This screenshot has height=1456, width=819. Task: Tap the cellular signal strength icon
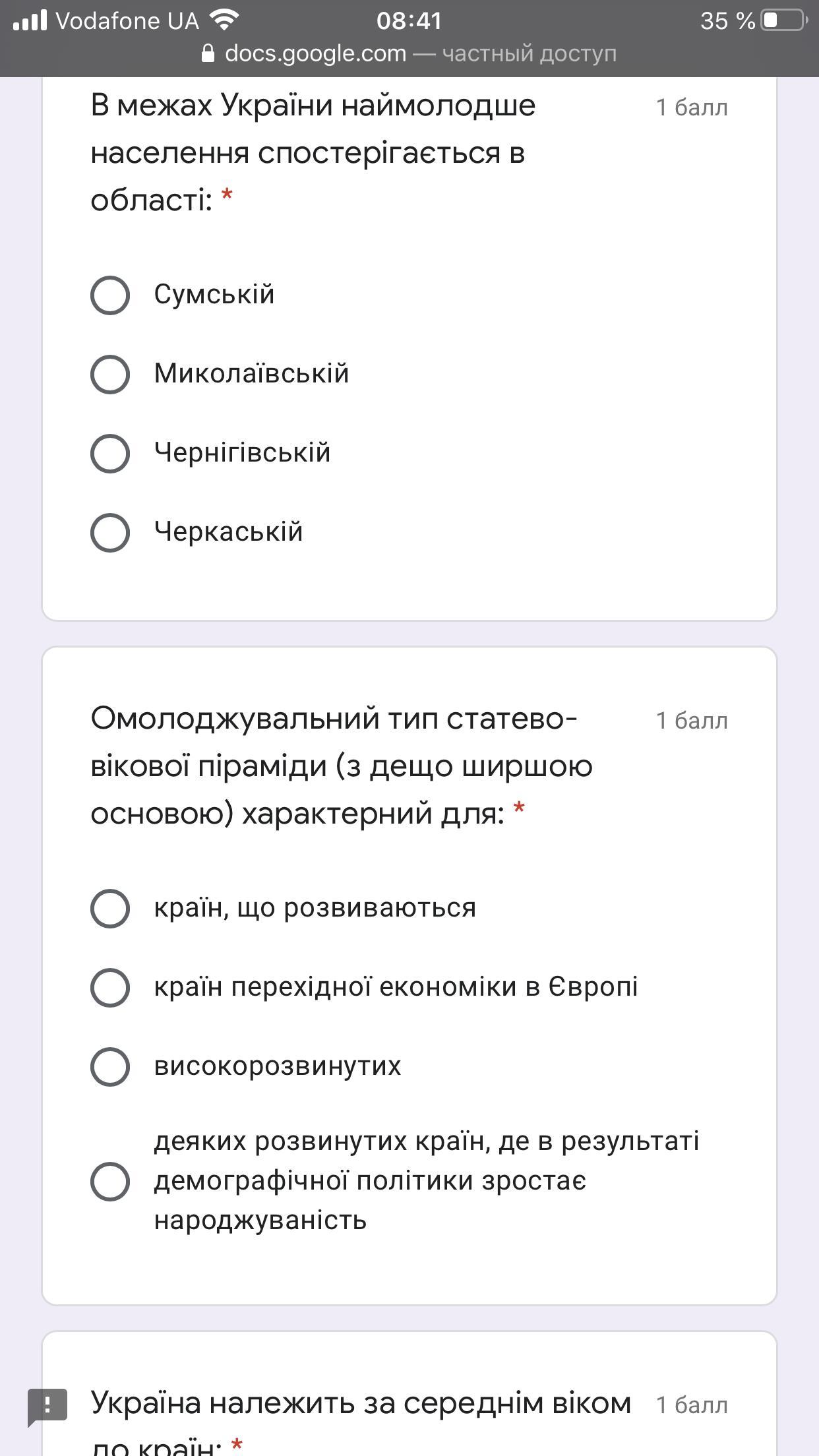30,20
